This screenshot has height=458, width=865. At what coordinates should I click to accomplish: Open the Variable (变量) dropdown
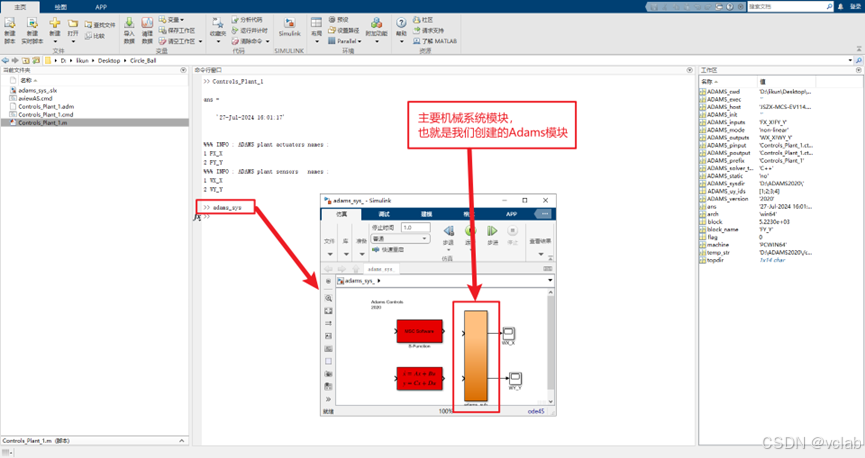172,20
